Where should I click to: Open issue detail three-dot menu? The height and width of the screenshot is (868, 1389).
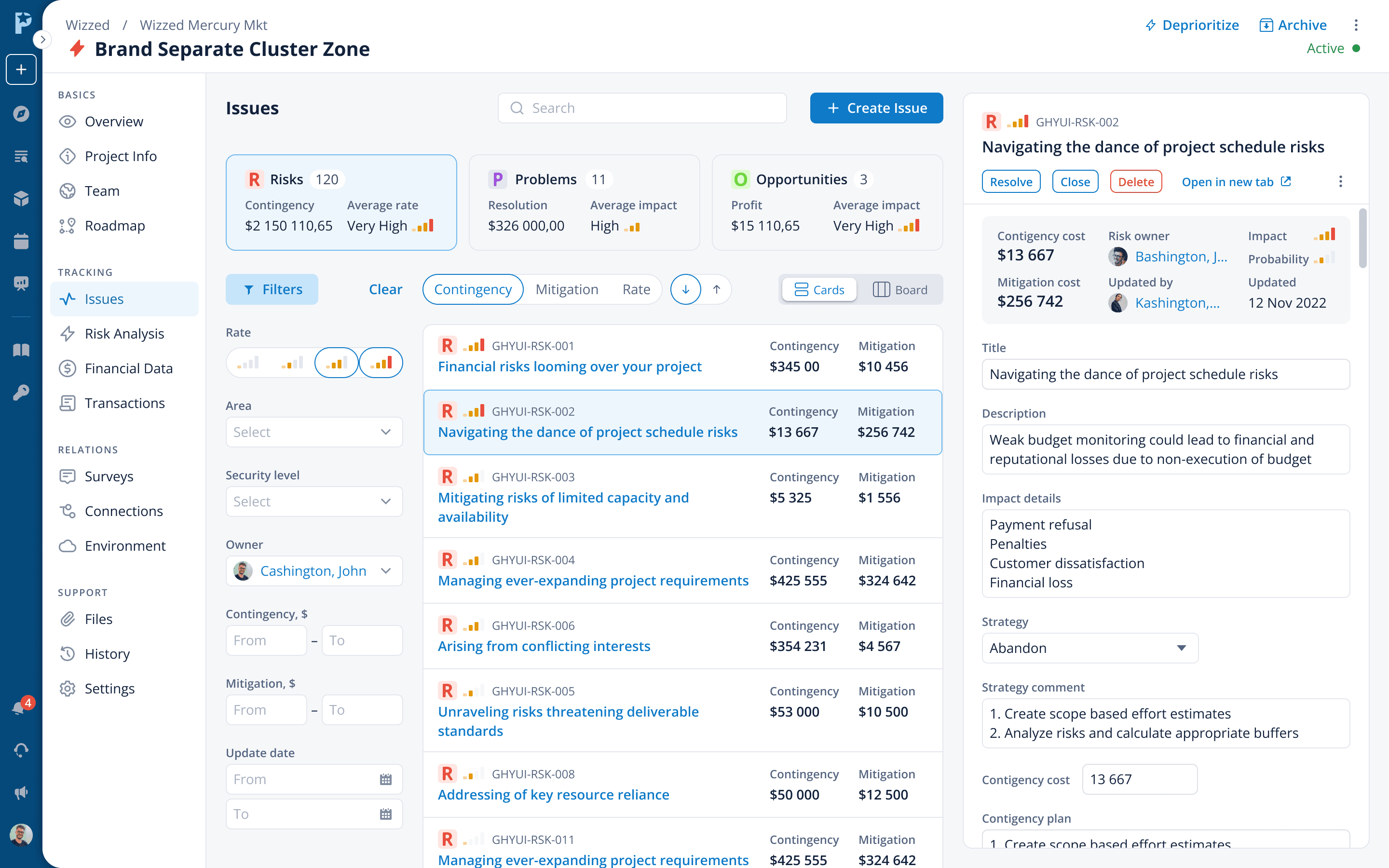click(x=1340, y=182)
